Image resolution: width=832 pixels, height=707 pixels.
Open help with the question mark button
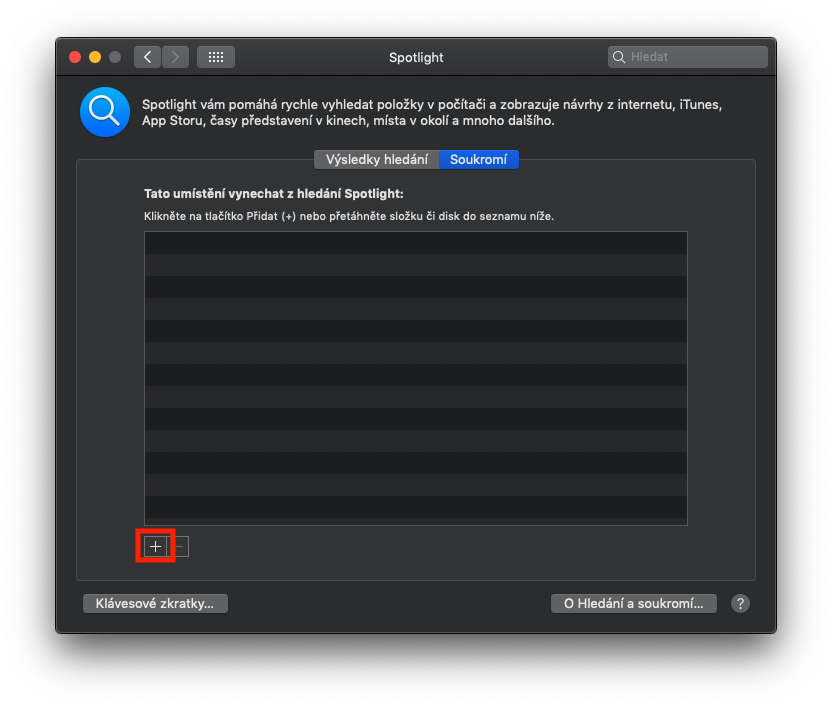click(x=740, y=603)
